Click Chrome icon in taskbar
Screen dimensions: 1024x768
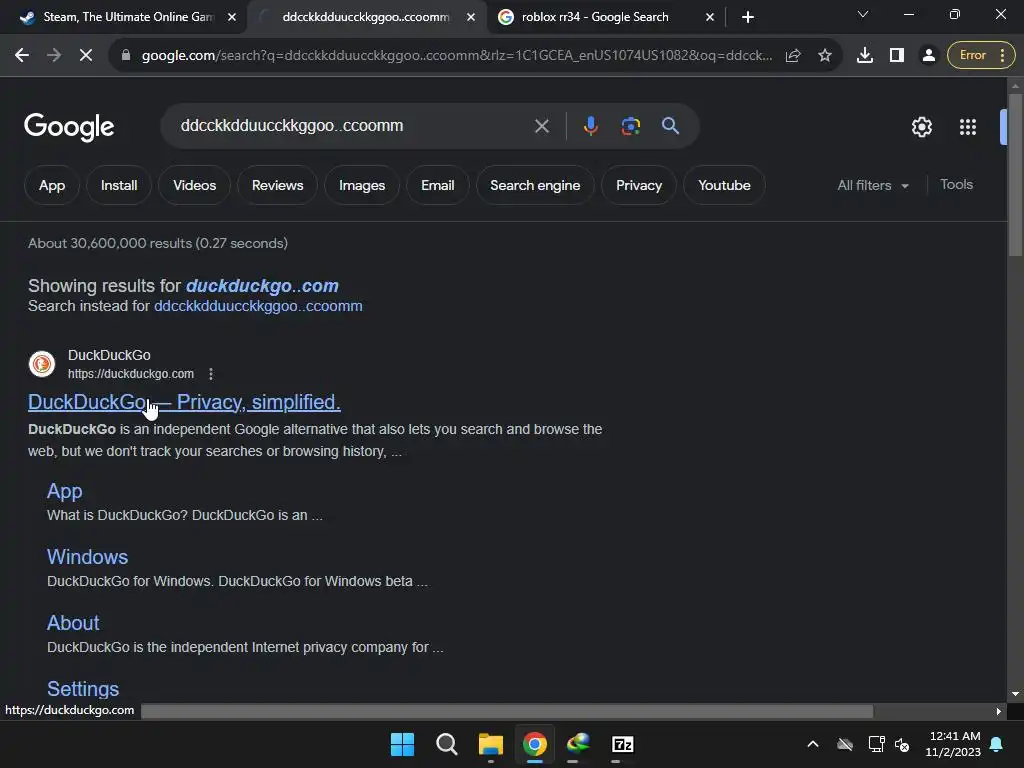pos(535,744)
